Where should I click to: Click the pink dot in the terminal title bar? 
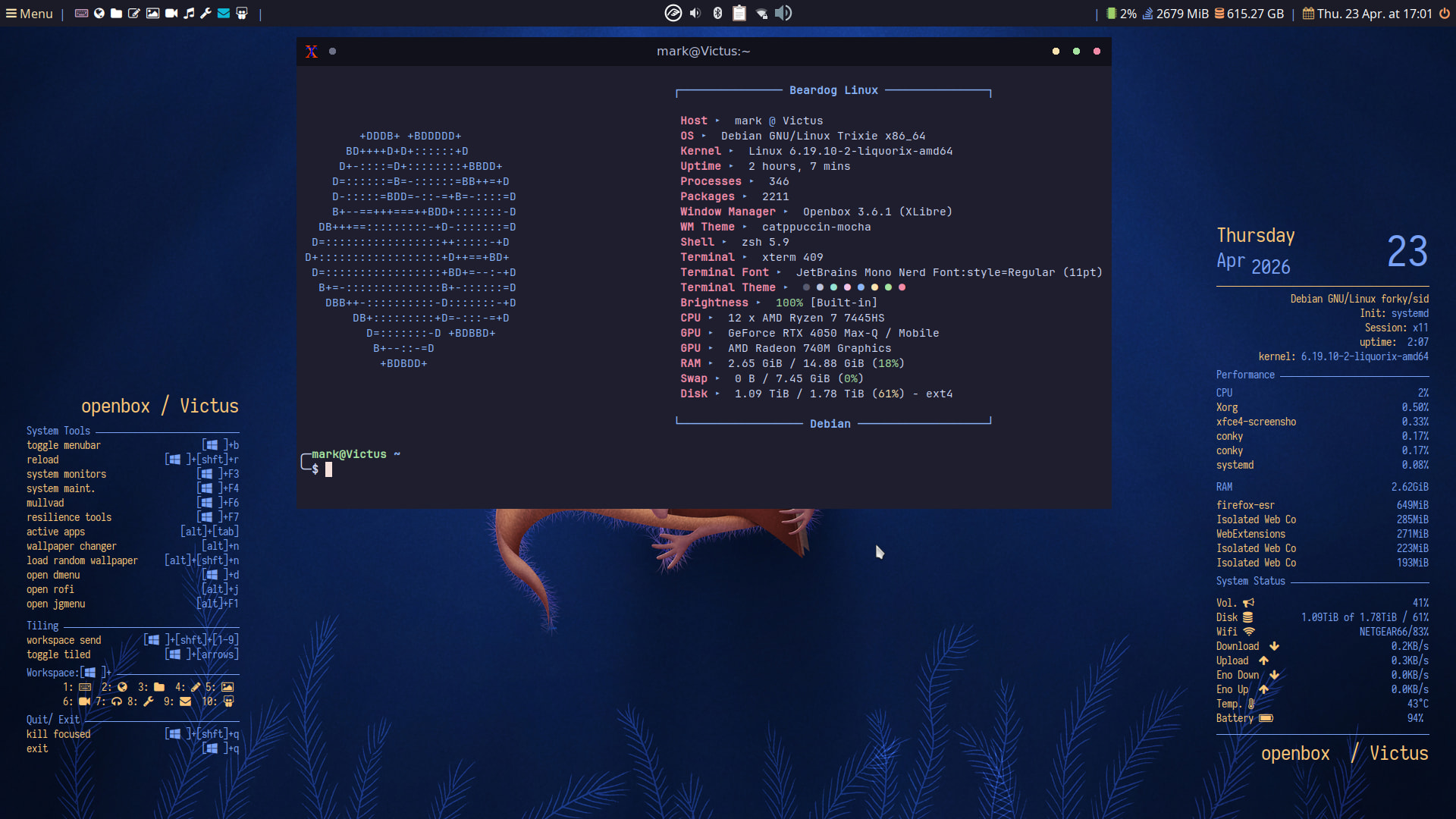coord(1097,52)
